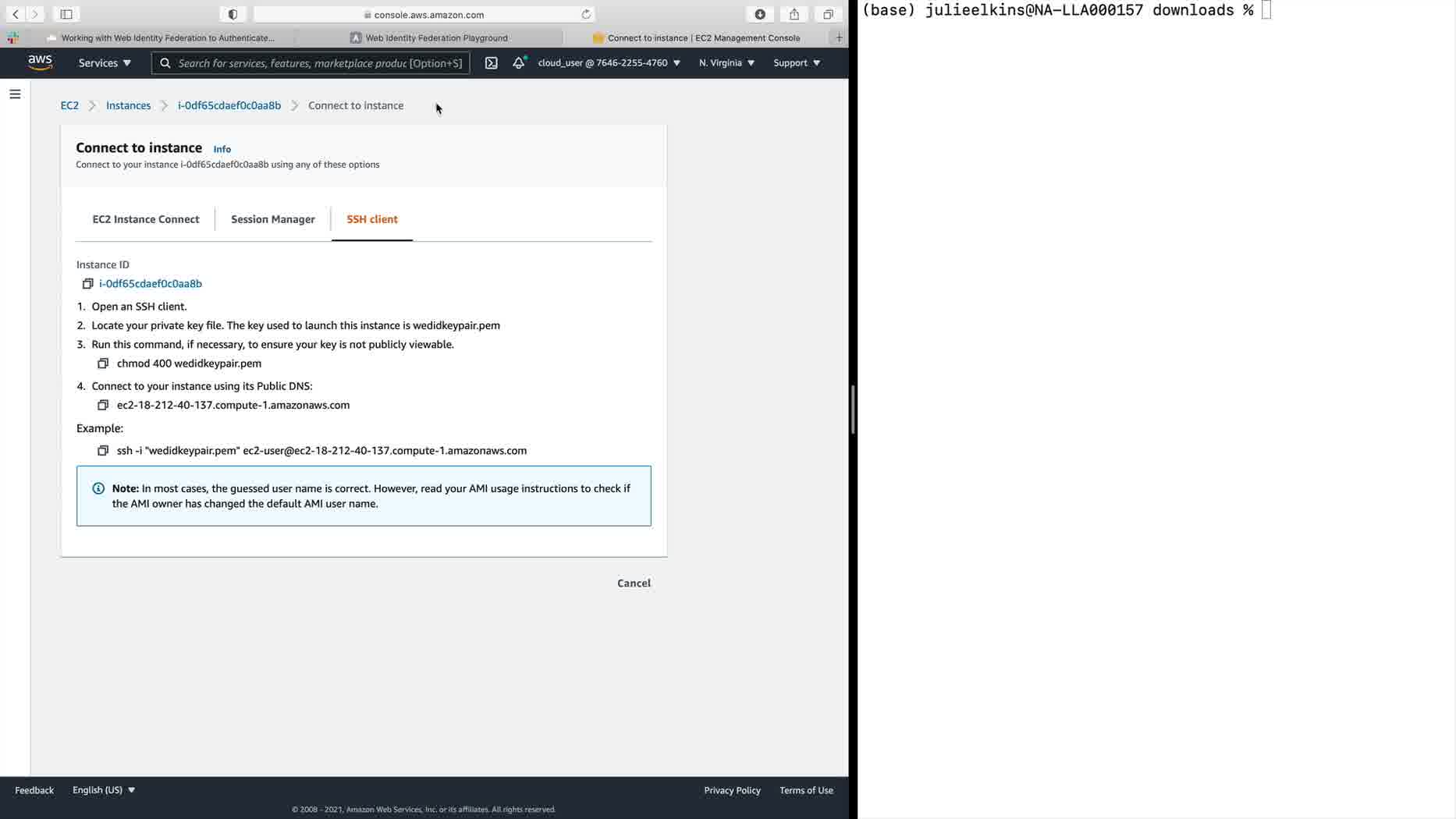Show Safari downloads list
Viewport: 1456px width, 819px height.
[x=760, y=14]
